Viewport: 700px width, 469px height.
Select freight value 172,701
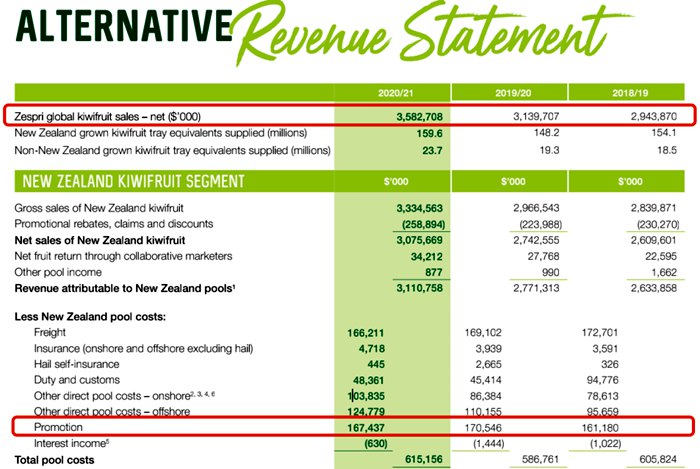coord(600,332)
